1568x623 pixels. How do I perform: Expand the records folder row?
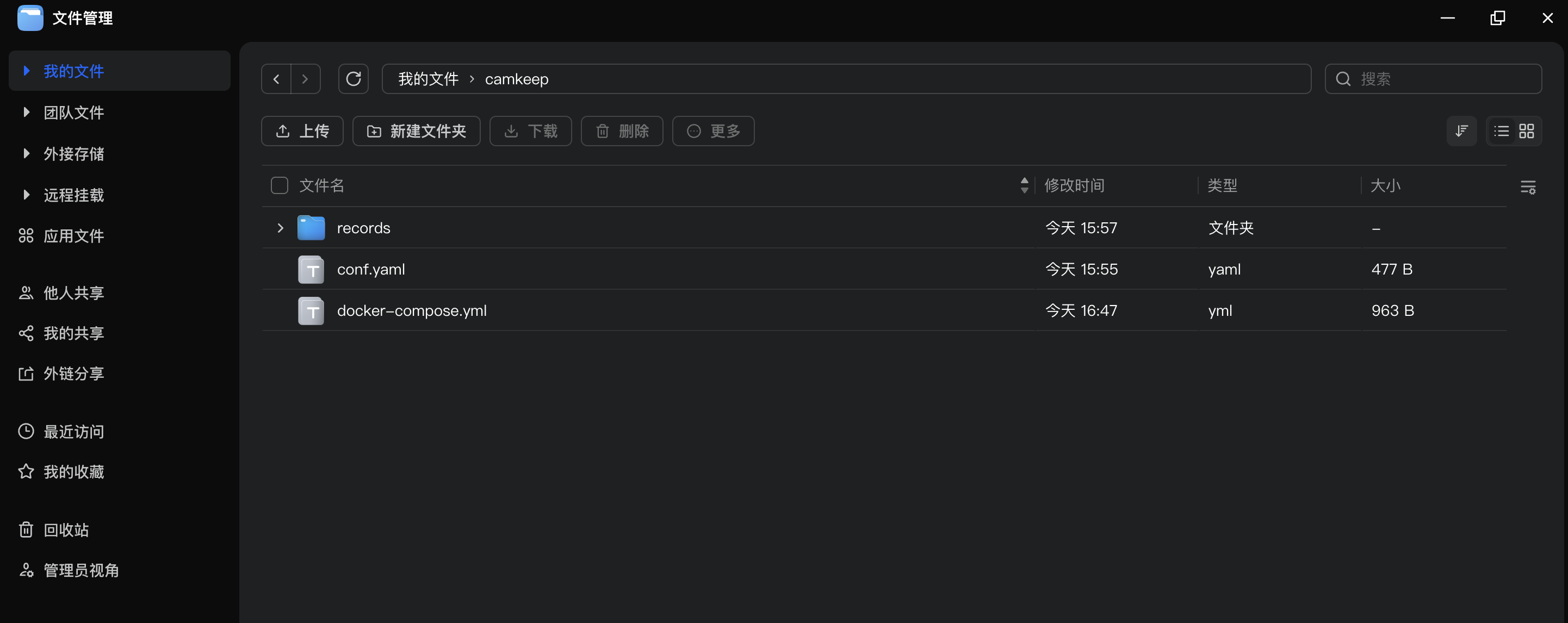coord(280,228)
